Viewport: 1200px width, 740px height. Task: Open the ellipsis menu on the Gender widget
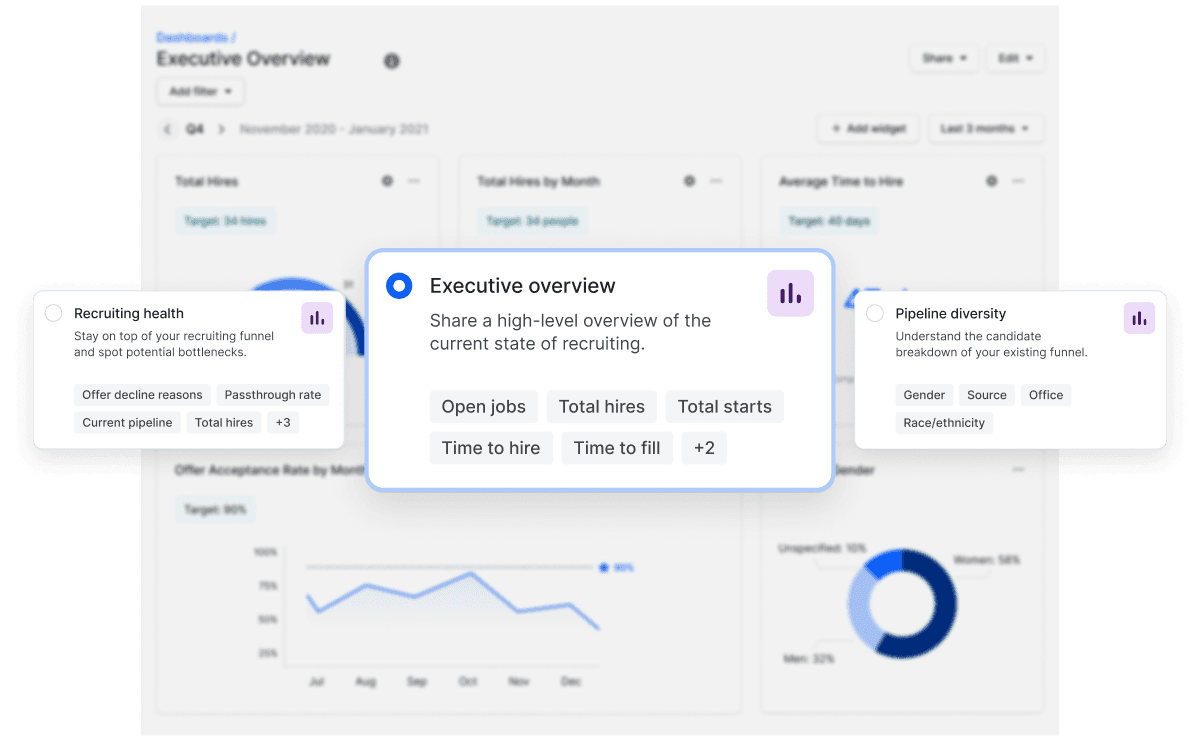coord(1020,469)
